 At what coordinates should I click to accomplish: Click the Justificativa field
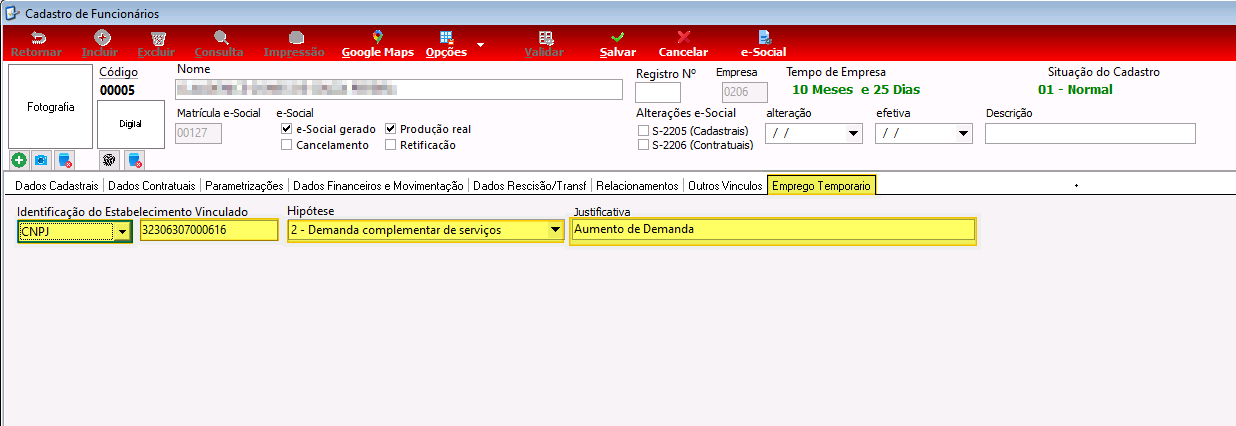click(x=772, y=230)
